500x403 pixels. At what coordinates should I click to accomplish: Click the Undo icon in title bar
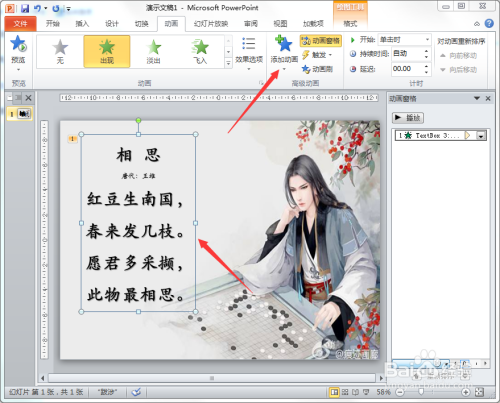pyautogui.click(x=37, y=8)
